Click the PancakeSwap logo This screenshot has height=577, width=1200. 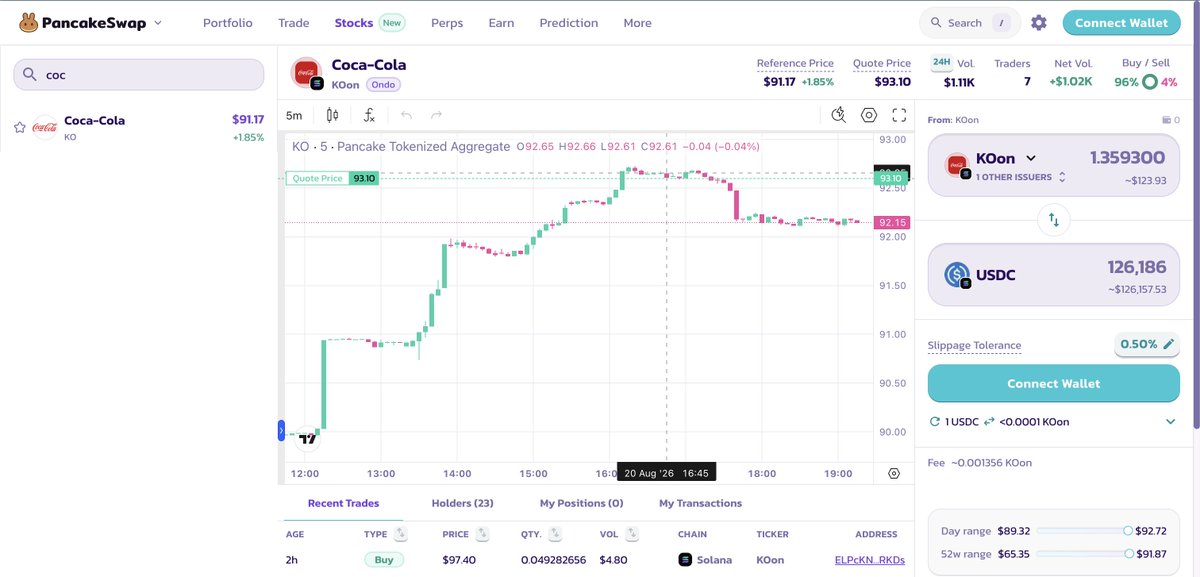click(84, 22)
